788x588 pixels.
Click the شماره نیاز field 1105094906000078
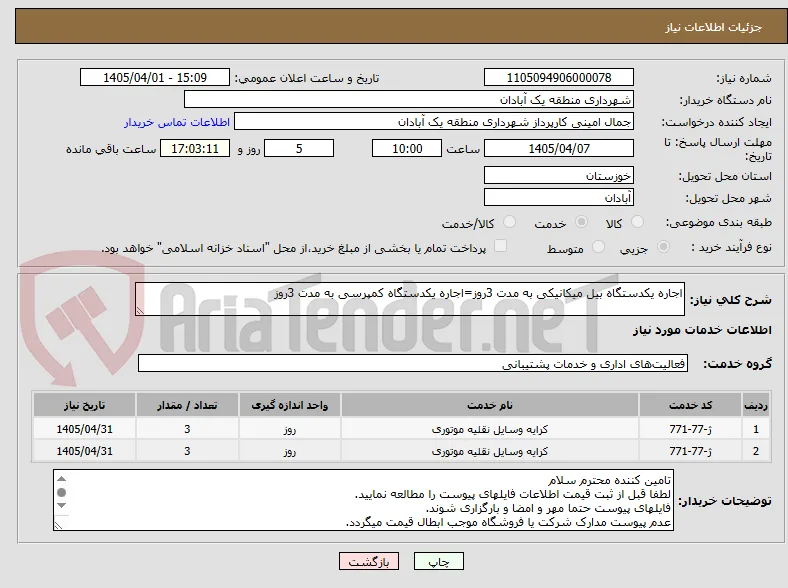pyautogui.click(x=559, y=77)
